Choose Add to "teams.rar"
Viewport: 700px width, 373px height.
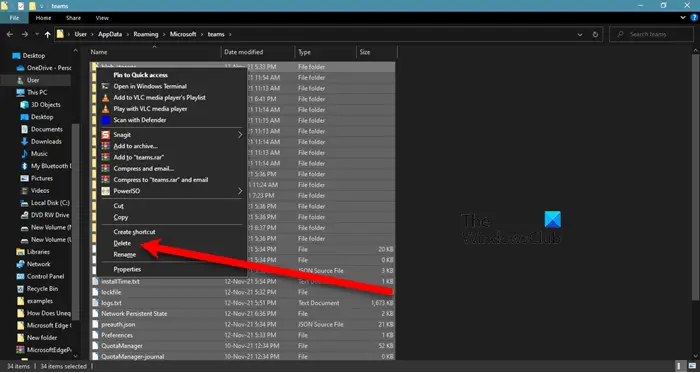click(172, 157)
